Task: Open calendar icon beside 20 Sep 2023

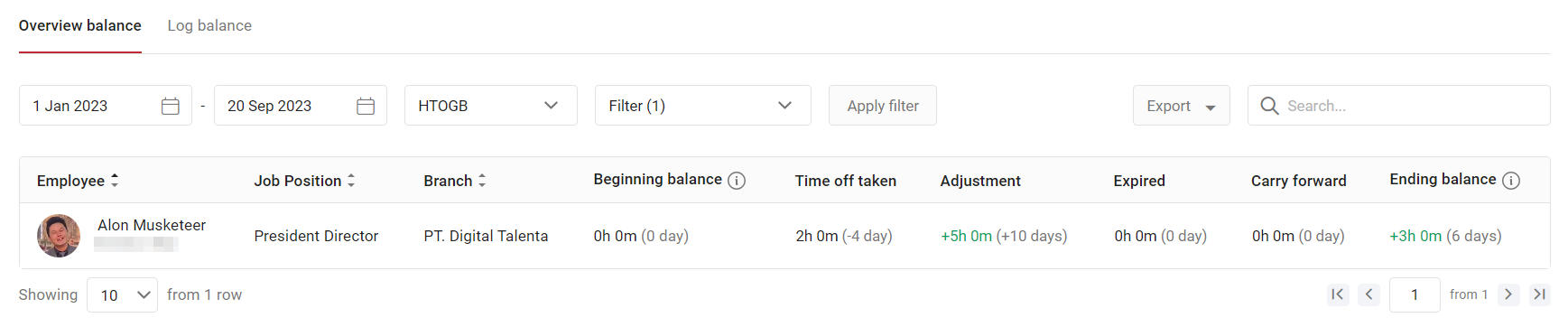Action: (x=366, y=106)
